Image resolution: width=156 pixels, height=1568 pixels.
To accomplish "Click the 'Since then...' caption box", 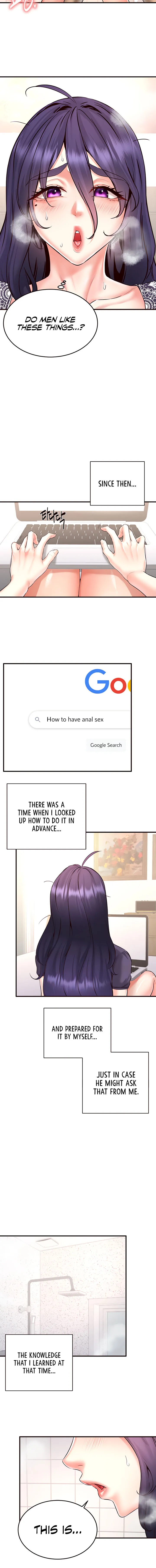I will point(117,483).
